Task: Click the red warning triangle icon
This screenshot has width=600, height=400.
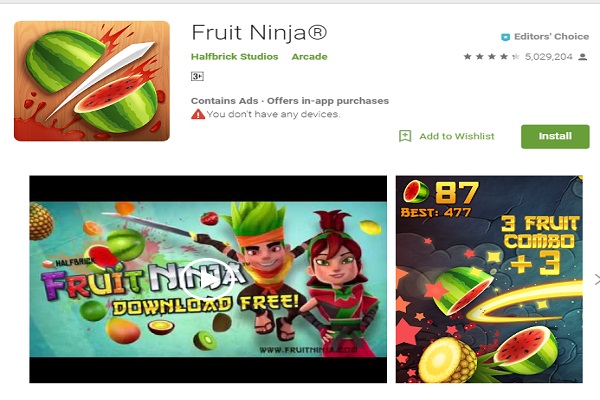Action: (198, 114)
